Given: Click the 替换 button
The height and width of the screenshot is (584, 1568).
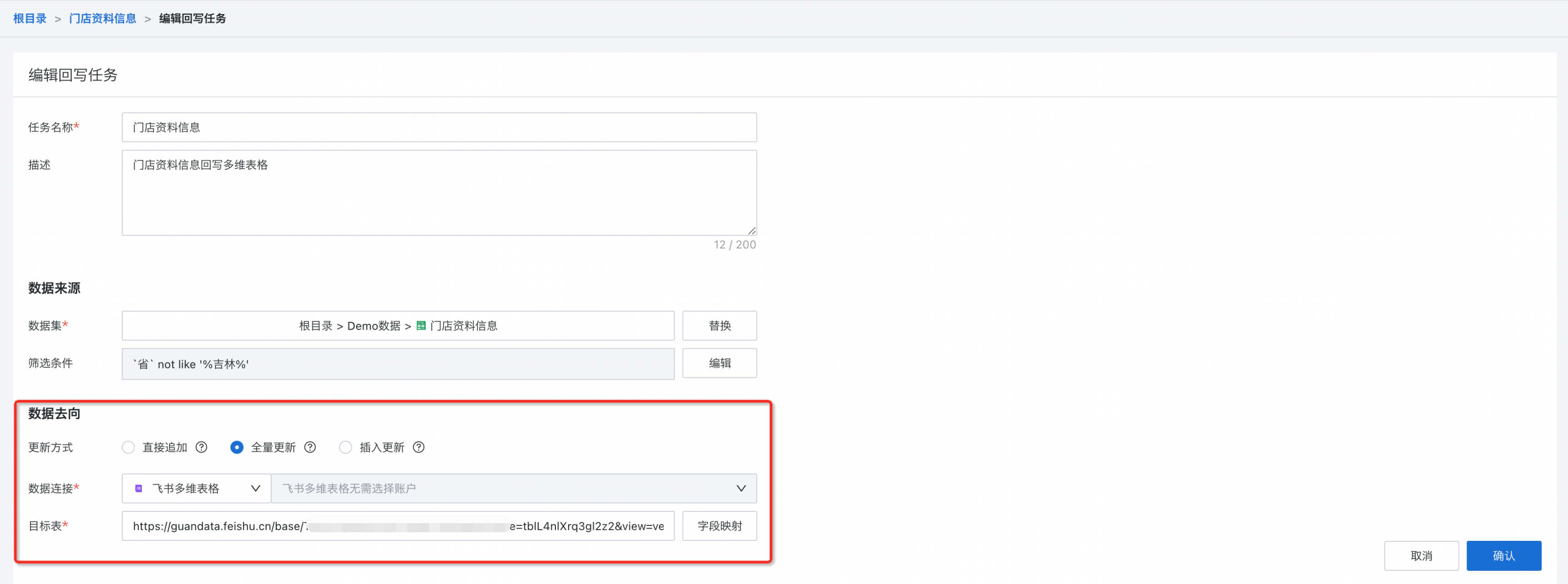Looking at the screenshot, I should pyautogui.click(x=719, y=326).
